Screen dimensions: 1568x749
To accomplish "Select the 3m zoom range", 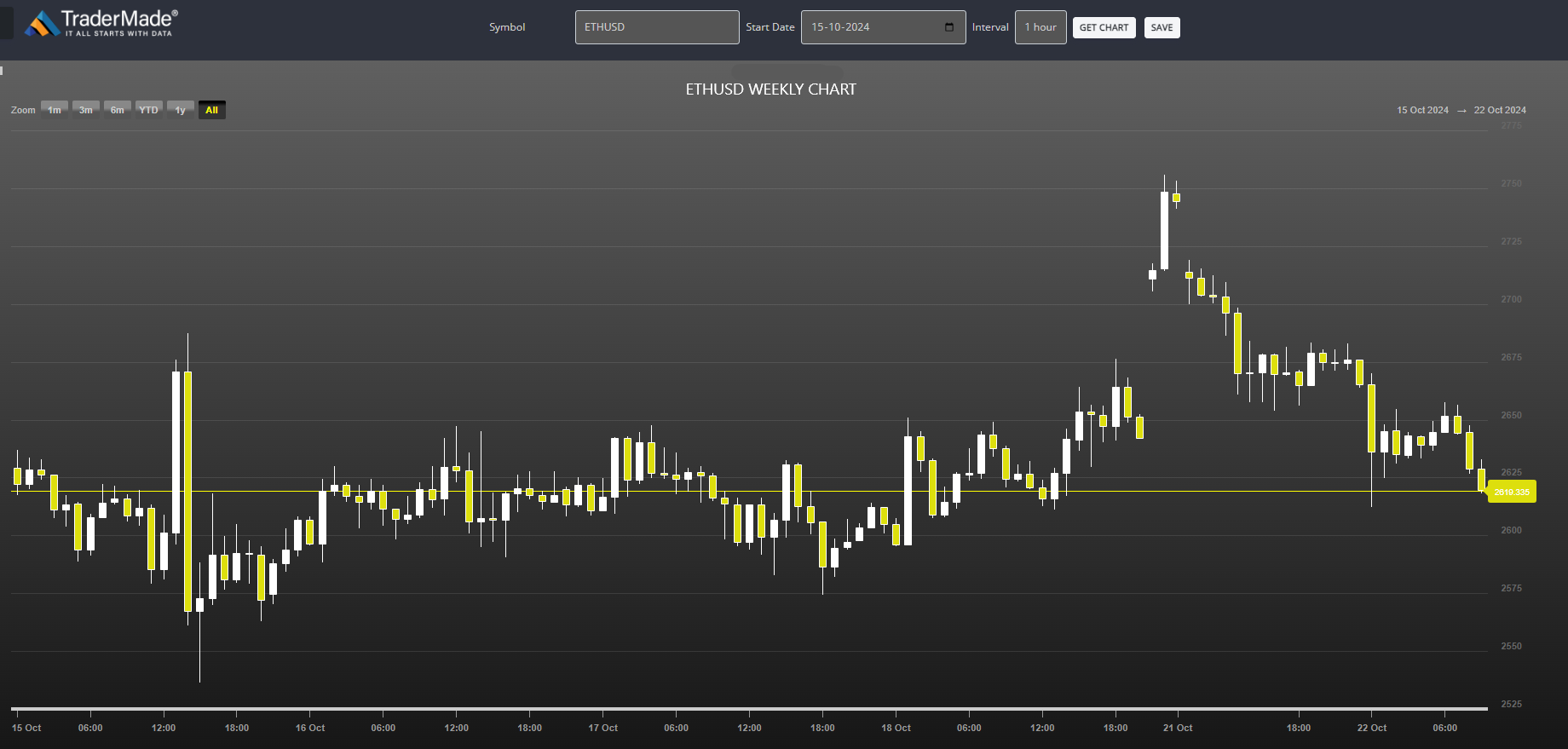I will pyautogui.click(x=86, y=110).
